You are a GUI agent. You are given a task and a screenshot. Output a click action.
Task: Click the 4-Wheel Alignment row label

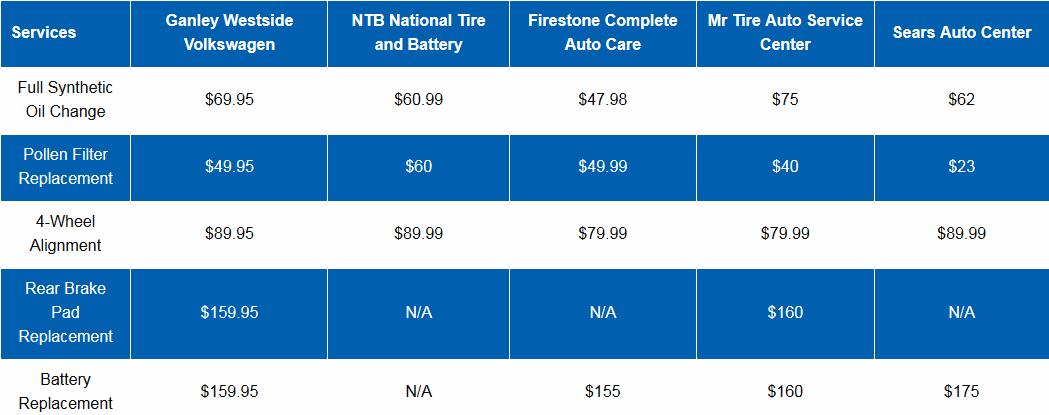pos(66,233)
